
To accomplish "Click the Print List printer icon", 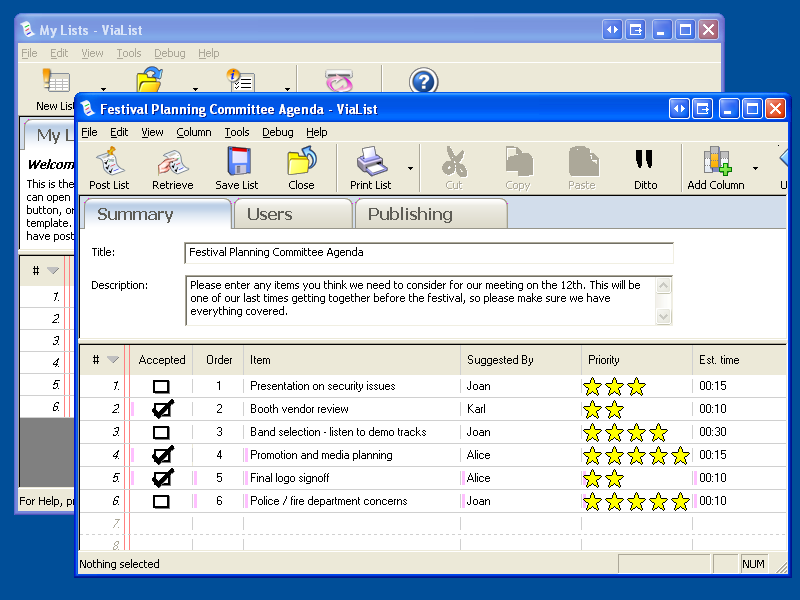I will click(x=371, y=161).
